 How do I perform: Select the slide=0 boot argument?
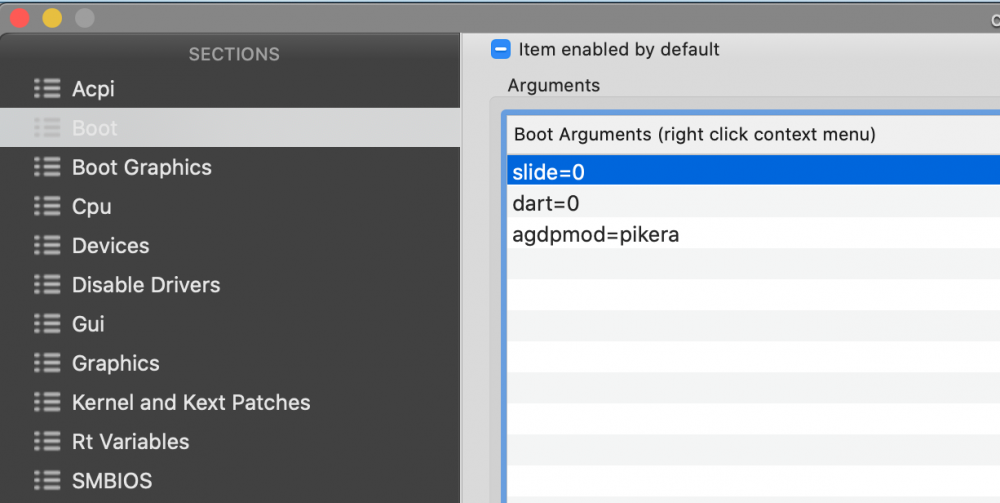753,172
